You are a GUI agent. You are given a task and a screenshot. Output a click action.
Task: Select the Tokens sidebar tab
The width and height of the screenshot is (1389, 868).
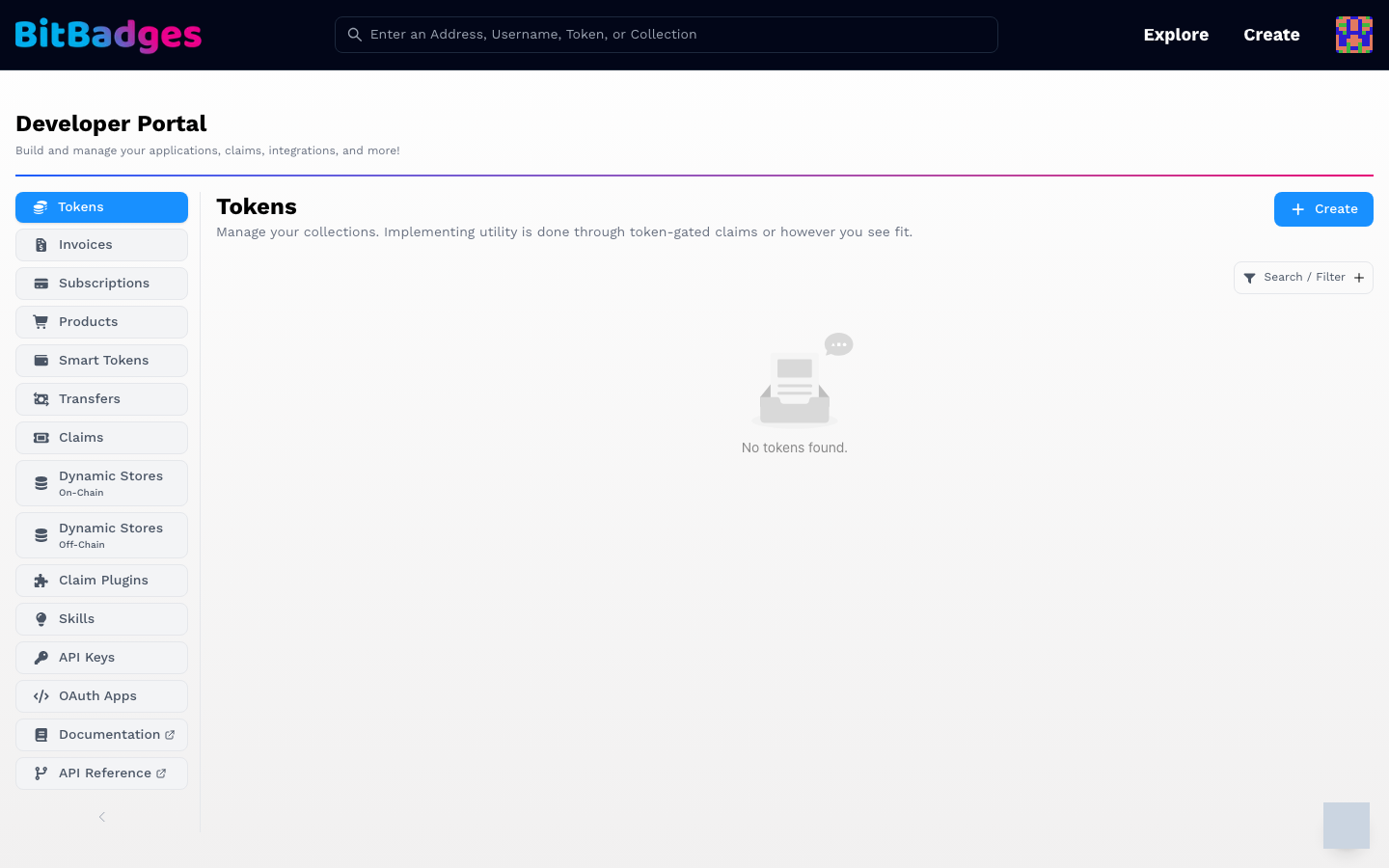click(x=101, y=207)
